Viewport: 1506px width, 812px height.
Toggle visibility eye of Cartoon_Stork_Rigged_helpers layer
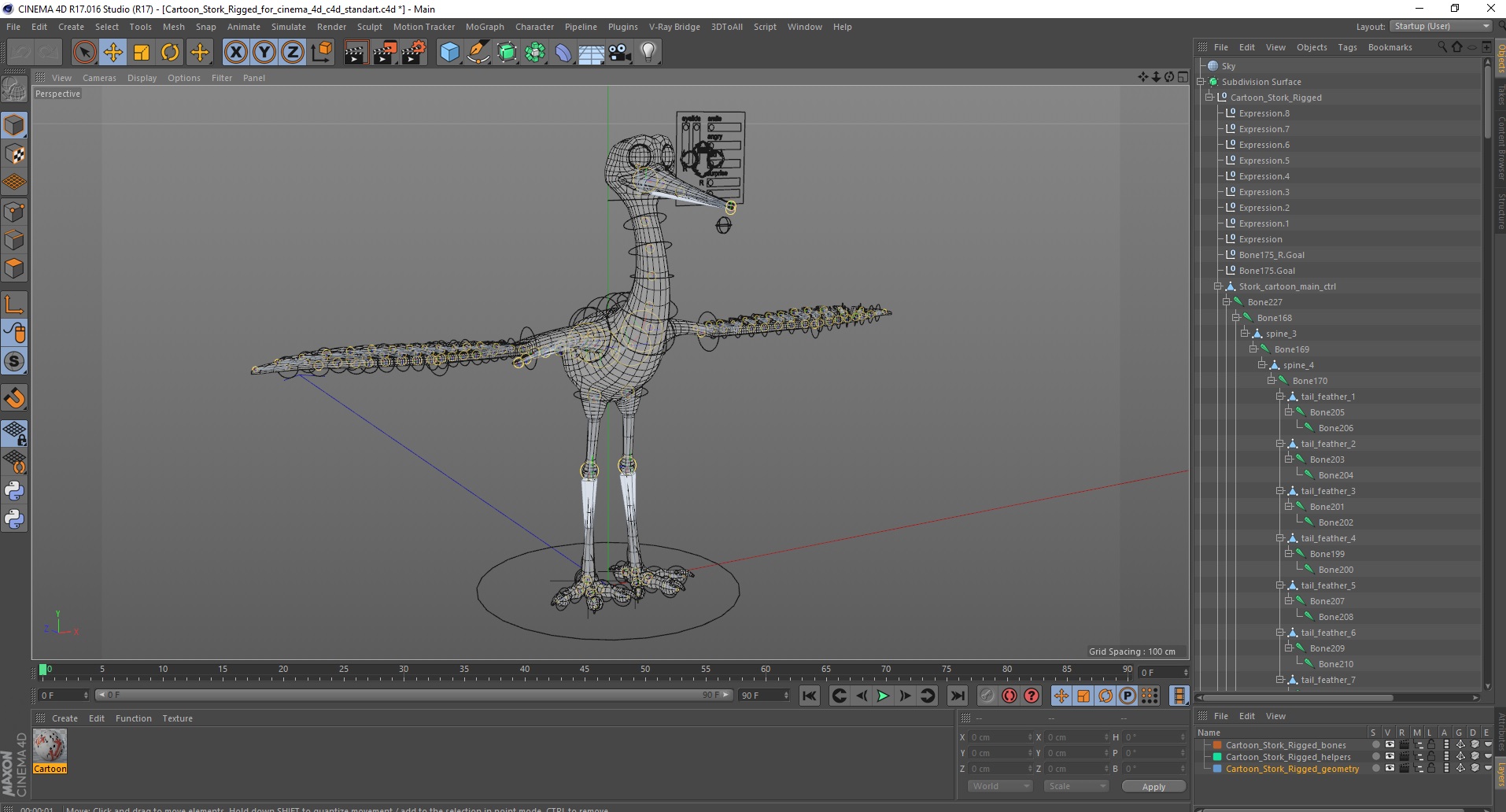pyautogui.click(x=1390, y=756)
